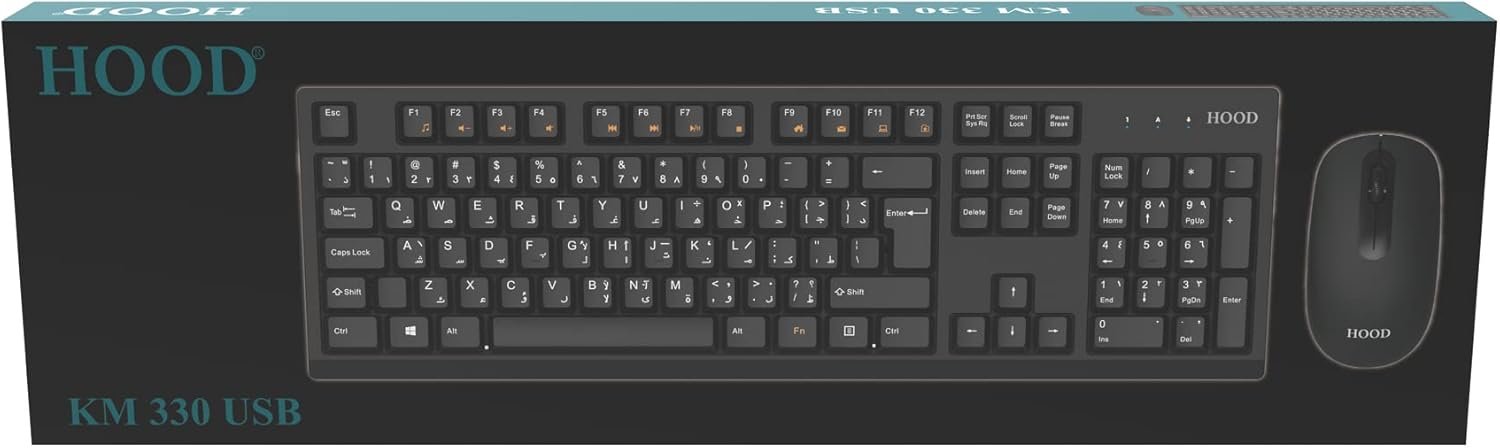Click the context menu key beside Fn
The image size is (1500, 448).
pos(849,331)
